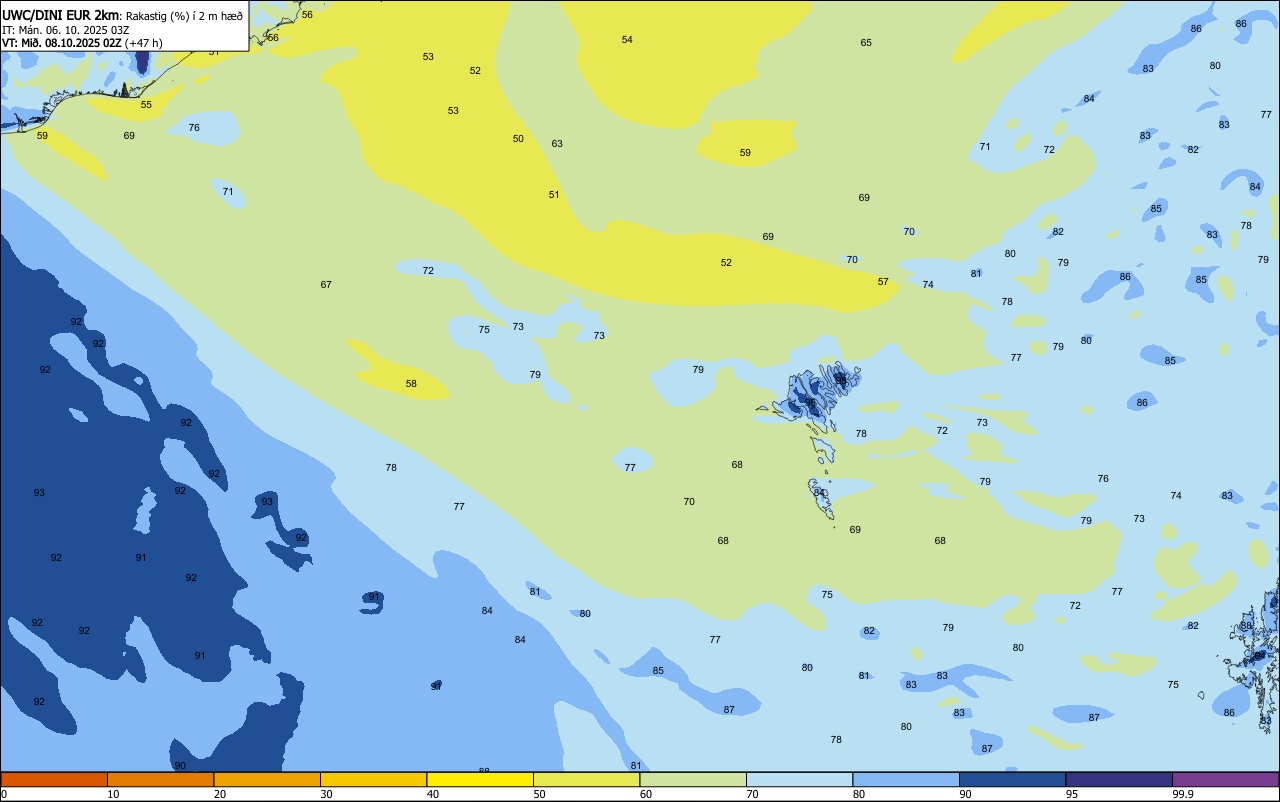Click the legend tick label '0'
Viewport: 1280px width, 802px height.
[x=4, y=794]
